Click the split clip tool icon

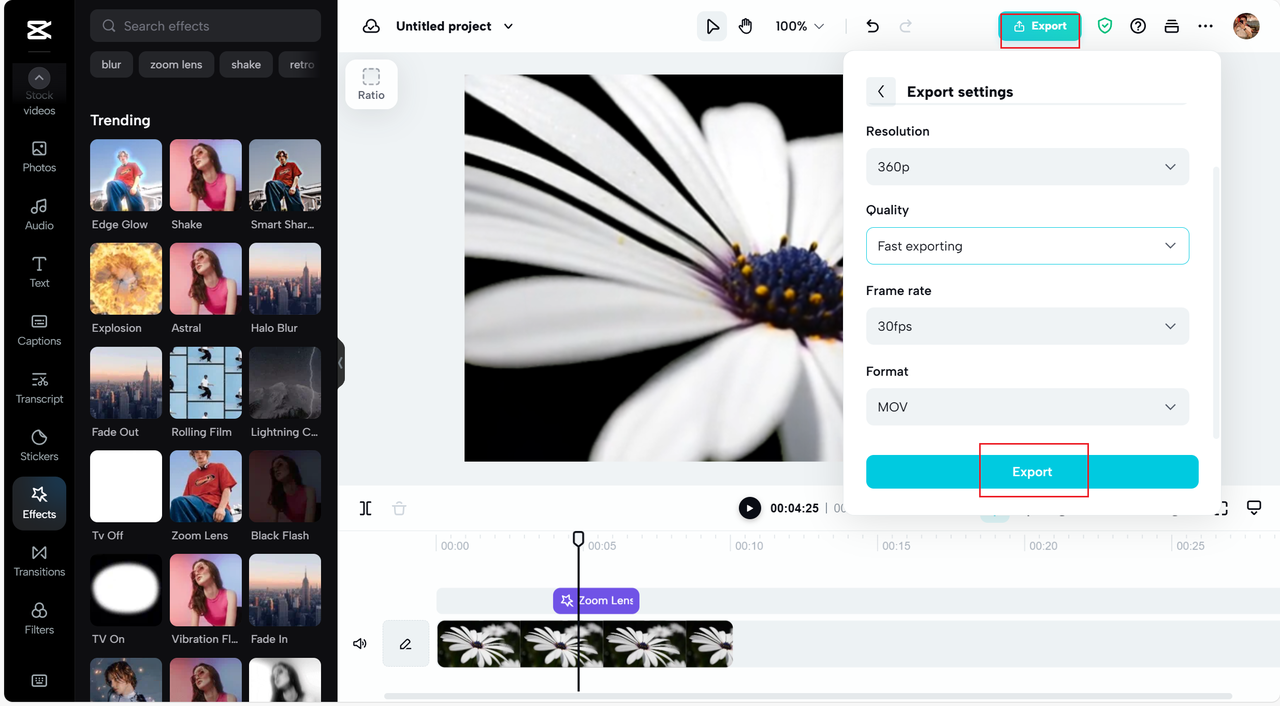(366, 508)
